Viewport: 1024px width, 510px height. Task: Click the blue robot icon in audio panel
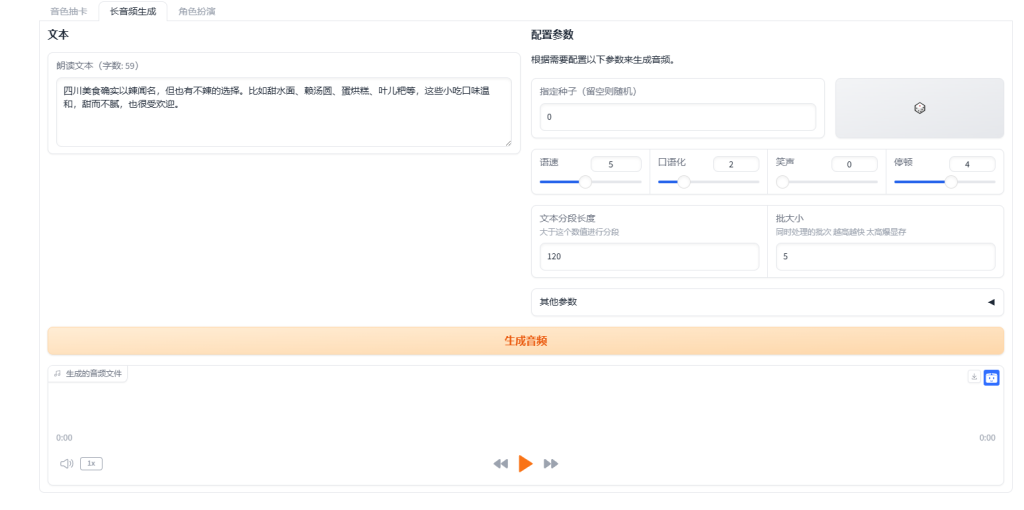click(x=991, y=377)
